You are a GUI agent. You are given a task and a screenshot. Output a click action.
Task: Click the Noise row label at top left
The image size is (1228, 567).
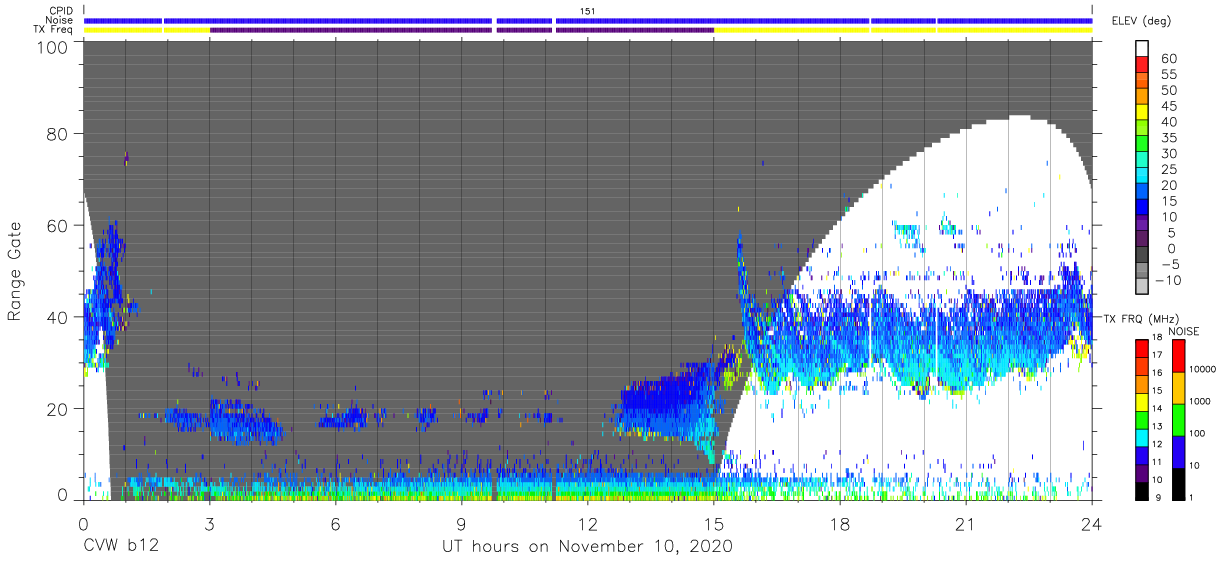click(59, 20)
